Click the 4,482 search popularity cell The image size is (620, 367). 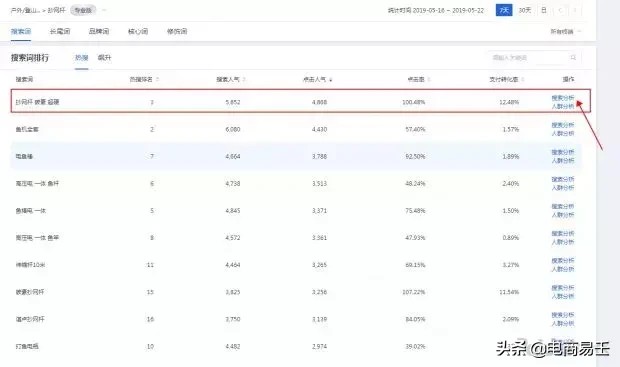[232, 346]
